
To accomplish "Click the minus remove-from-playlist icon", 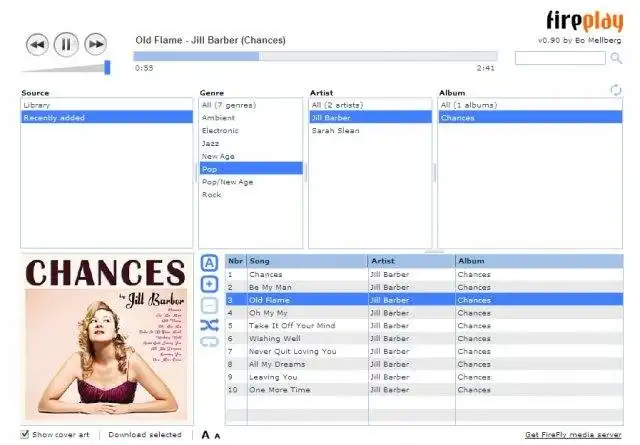I will (209, 305).
